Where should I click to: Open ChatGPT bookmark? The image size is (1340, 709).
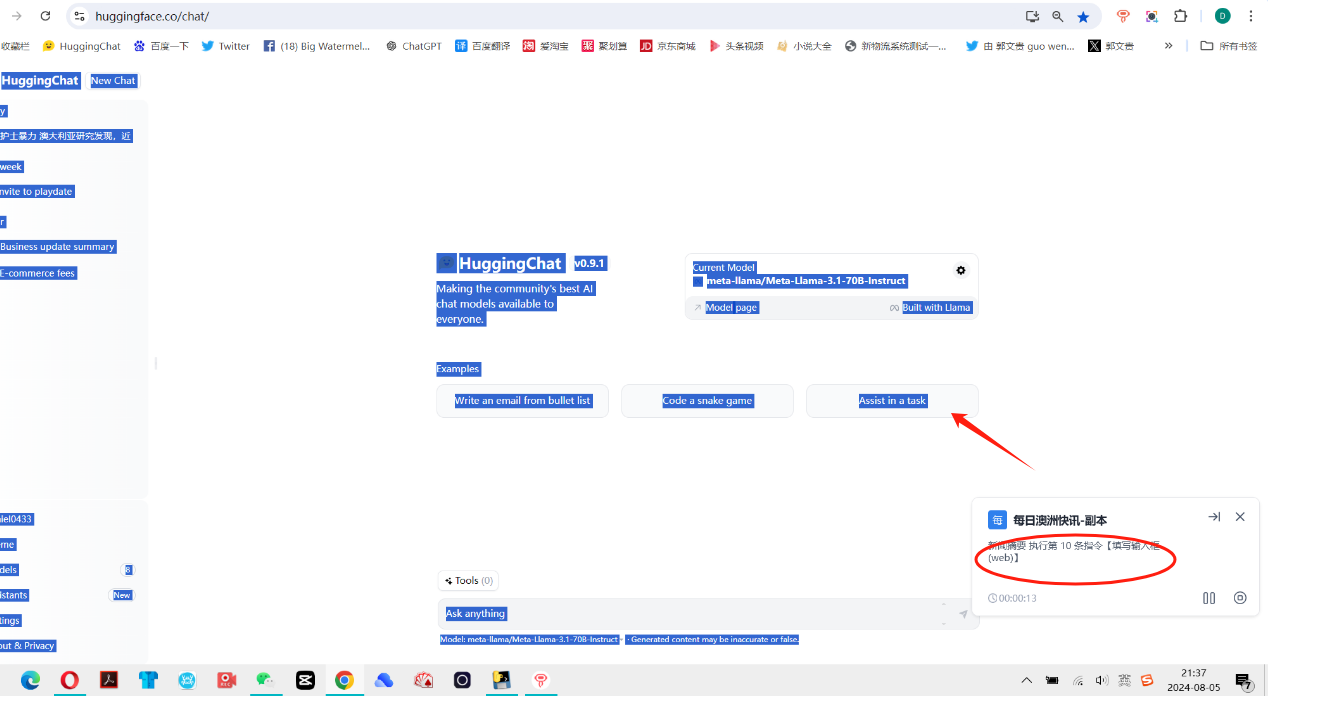click(x=414, y=46)
